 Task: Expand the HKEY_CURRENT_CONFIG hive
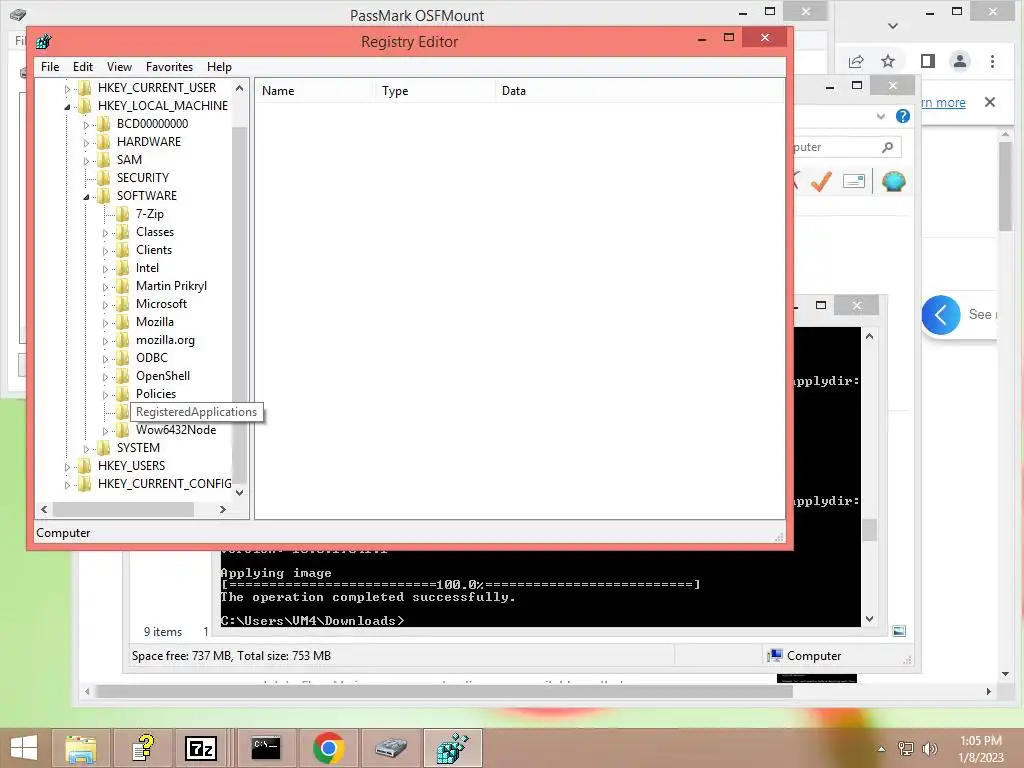point(67,485)
